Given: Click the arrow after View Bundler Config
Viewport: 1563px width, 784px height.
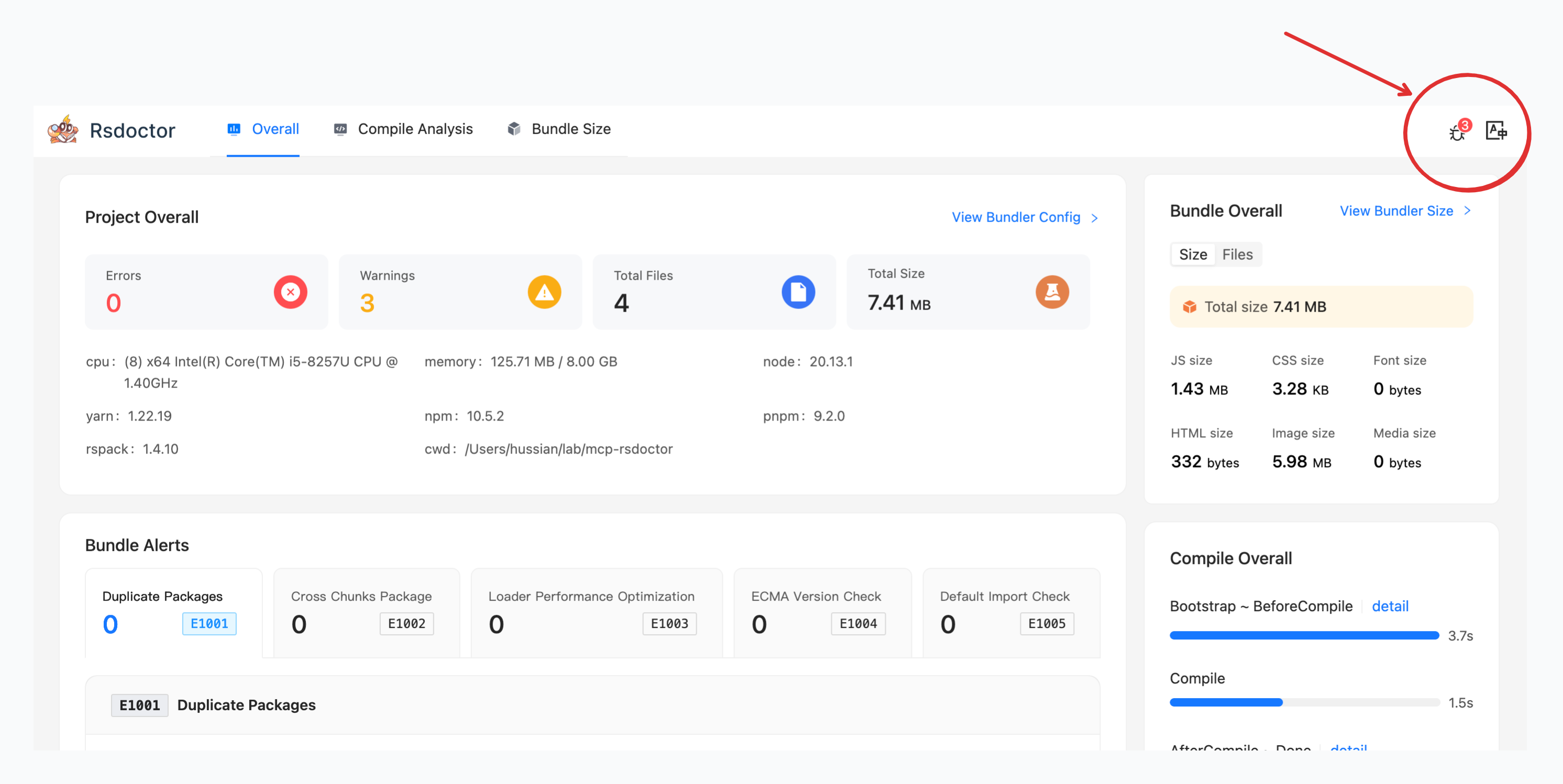Looking at the screenshot, I should point(1094,218).
